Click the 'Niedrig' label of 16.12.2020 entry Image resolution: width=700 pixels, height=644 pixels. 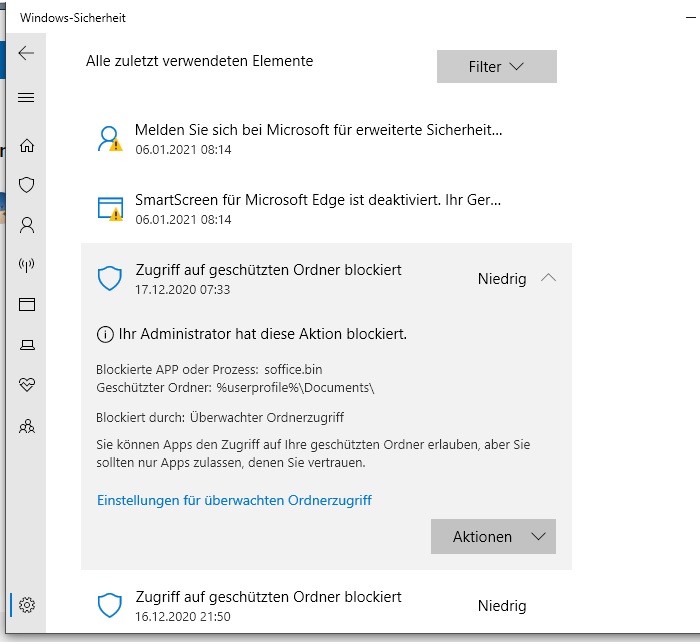click(x=502, y=606)
